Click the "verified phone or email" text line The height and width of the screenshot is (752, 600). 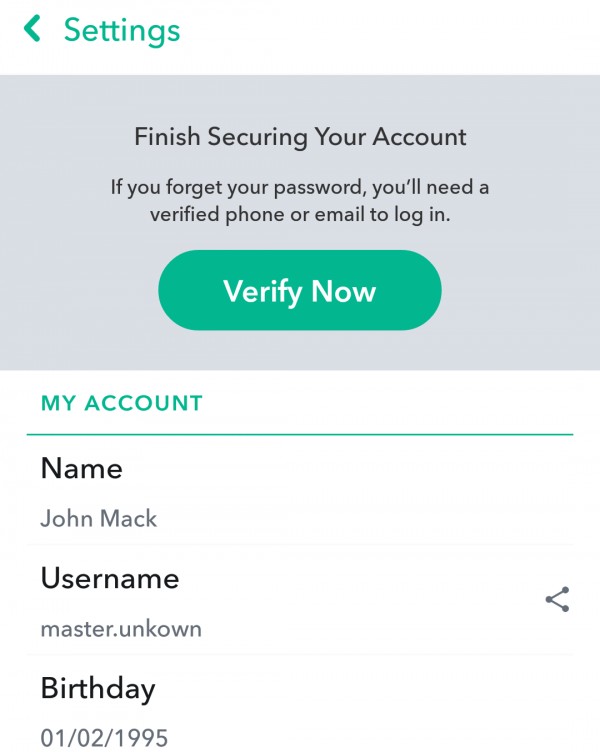point(300,214)
